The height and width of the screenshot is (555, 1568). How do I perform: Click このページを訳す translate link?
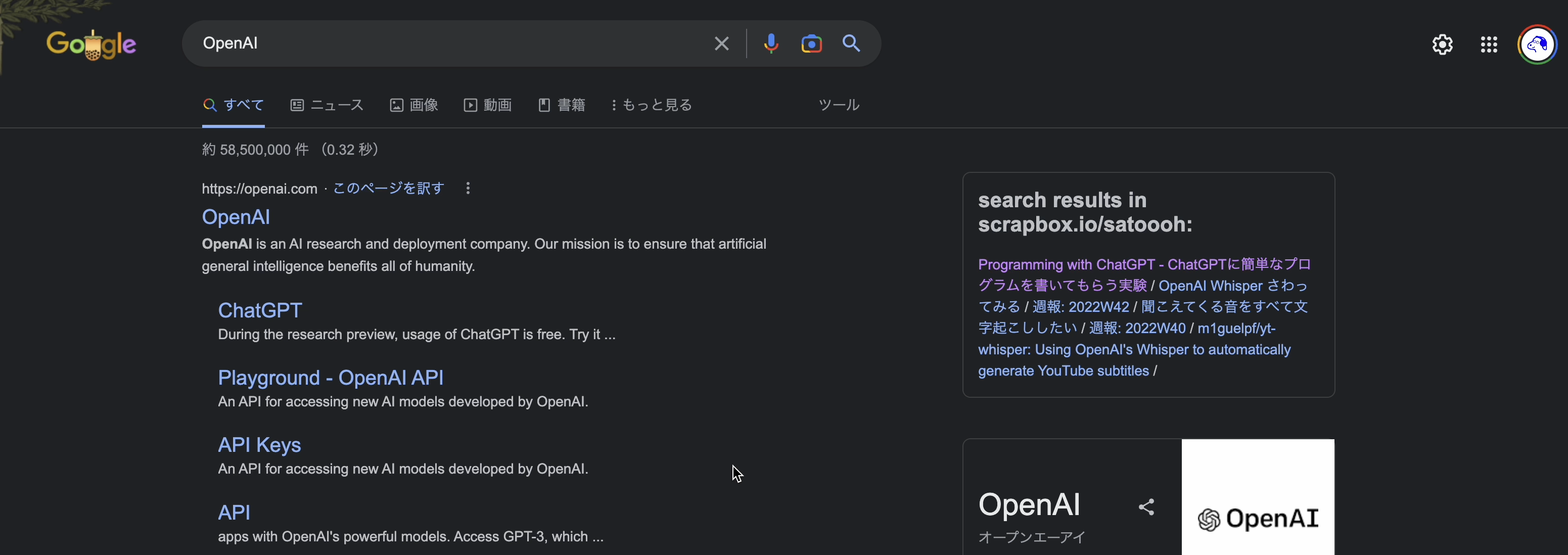pos(388,189)
